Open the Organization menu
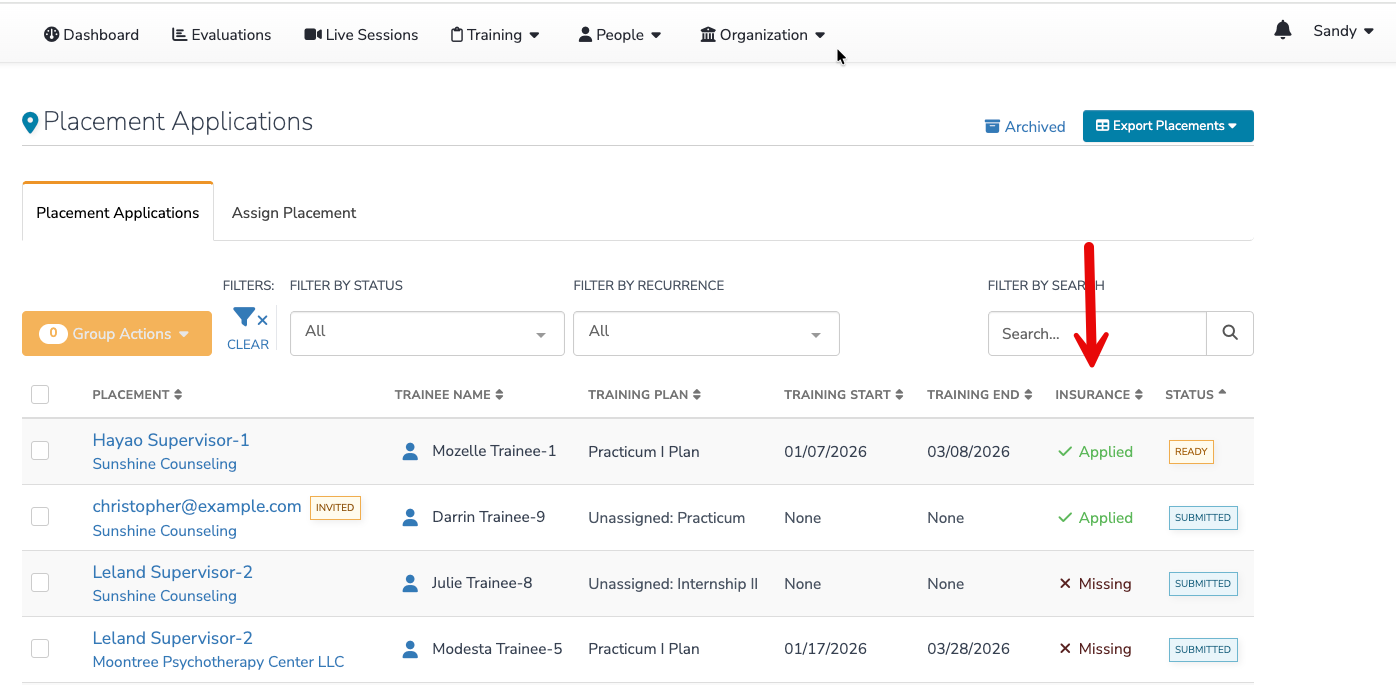1396x685 pixels. point(763,34)
